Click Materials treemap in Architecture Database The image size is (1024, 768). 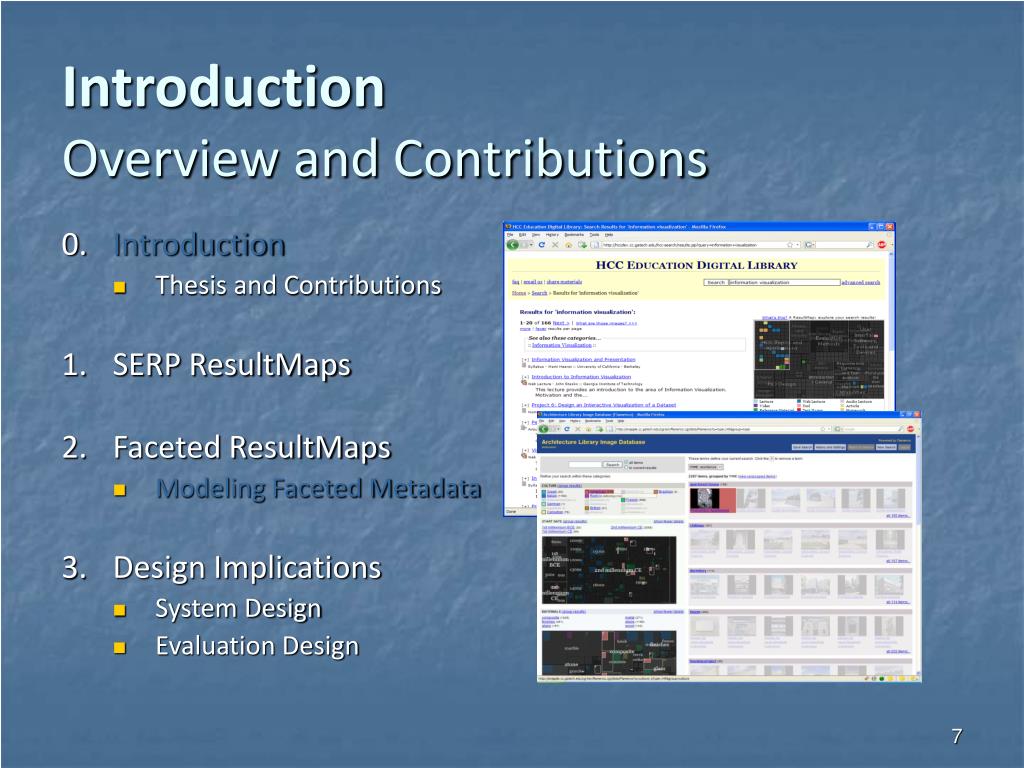click(x=609, y=652)
